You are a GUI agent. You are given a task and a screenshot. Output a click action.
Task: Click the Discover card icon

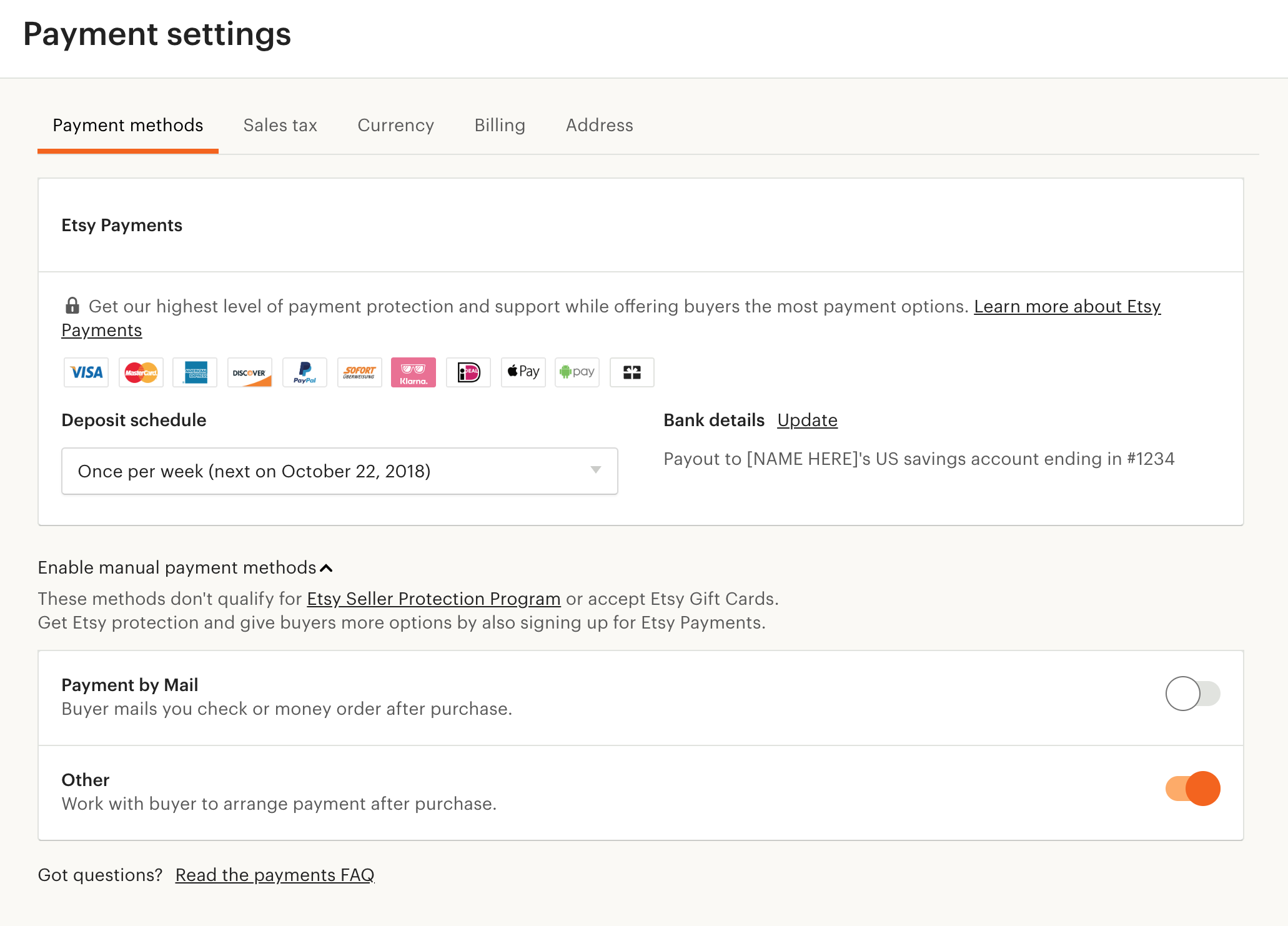[250, 372]
